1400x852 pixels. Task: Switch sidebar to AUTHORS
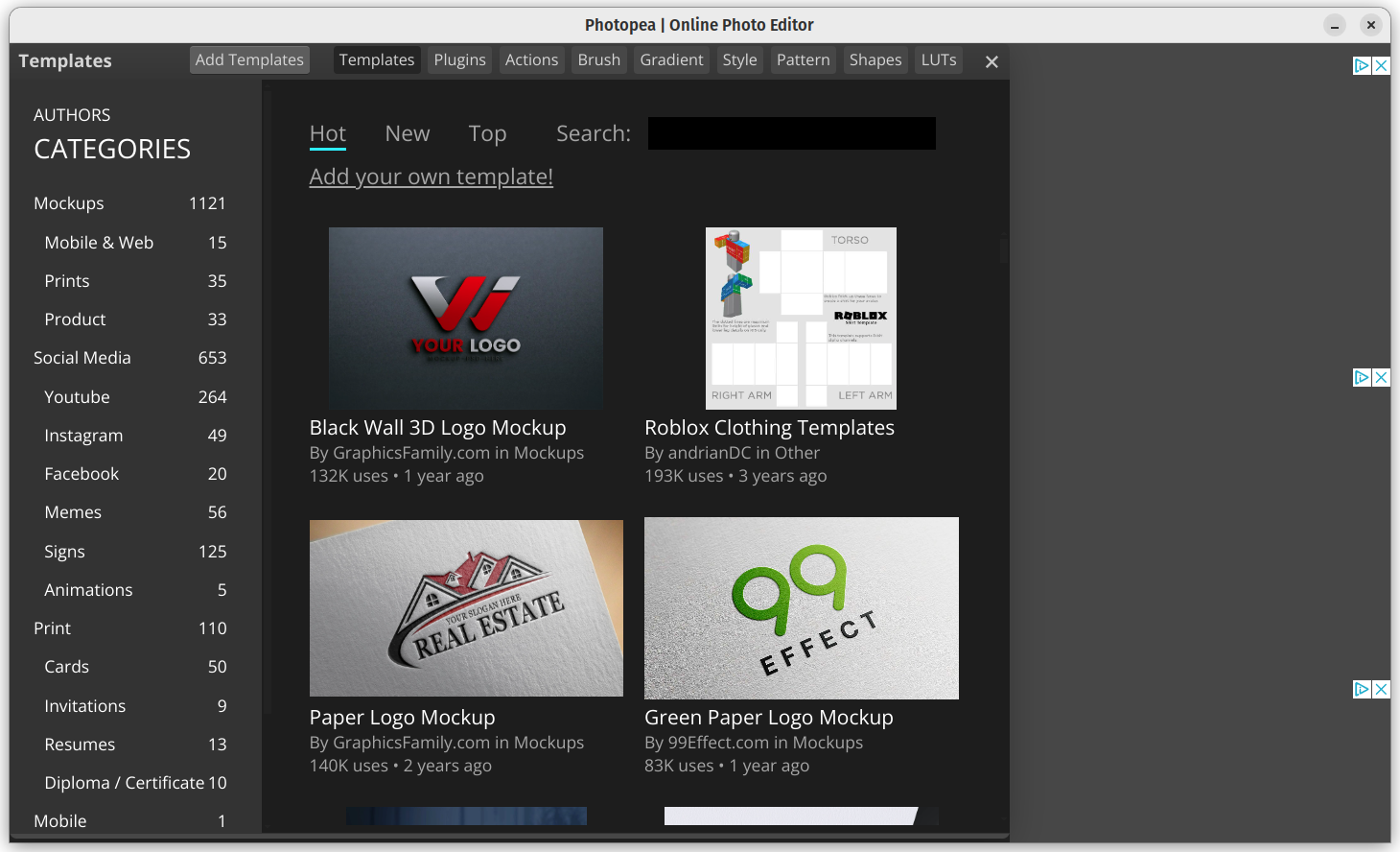click(x=72, y=115)
